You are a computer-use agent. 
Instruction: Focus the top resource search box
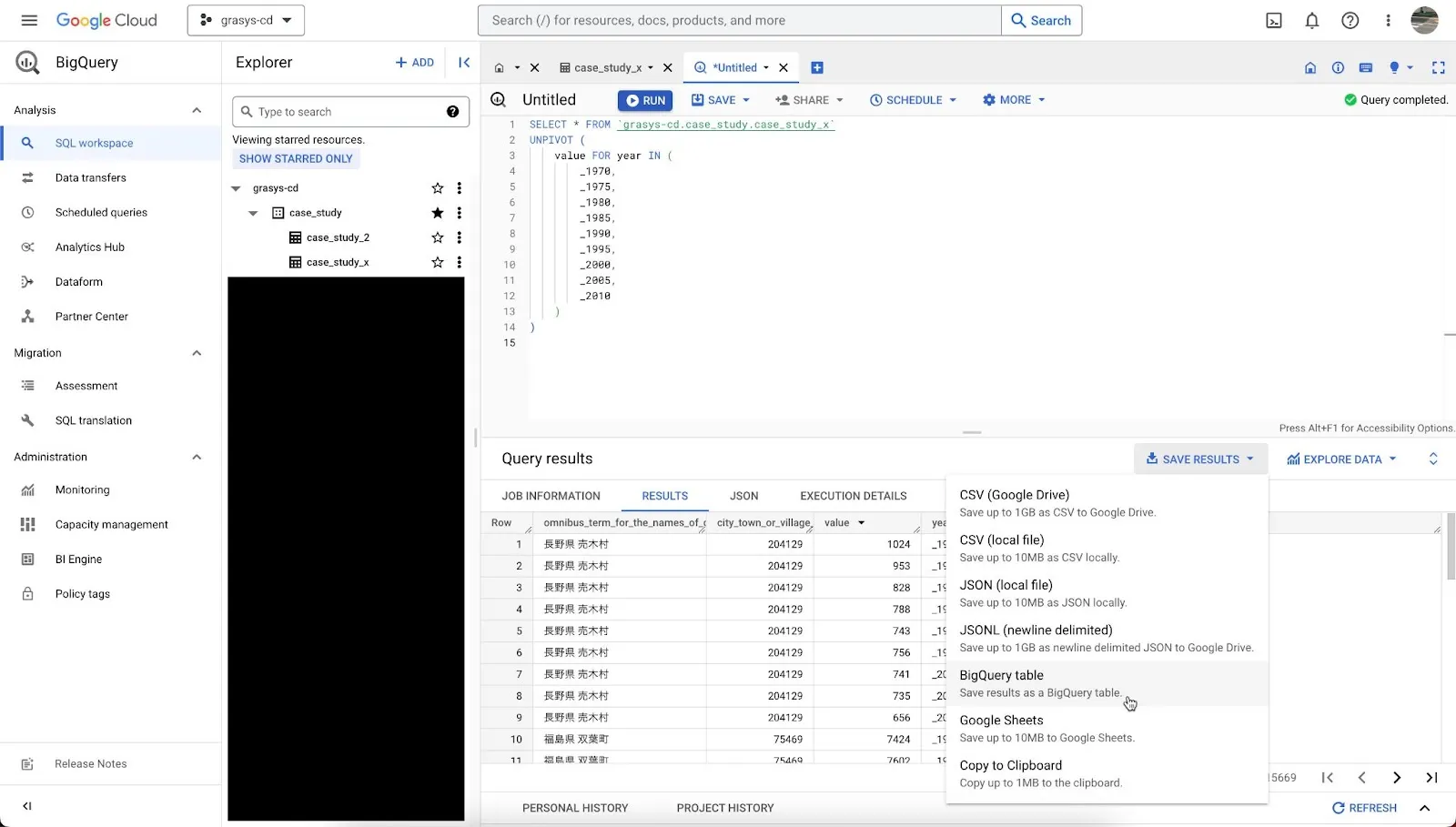coord(739,20)
